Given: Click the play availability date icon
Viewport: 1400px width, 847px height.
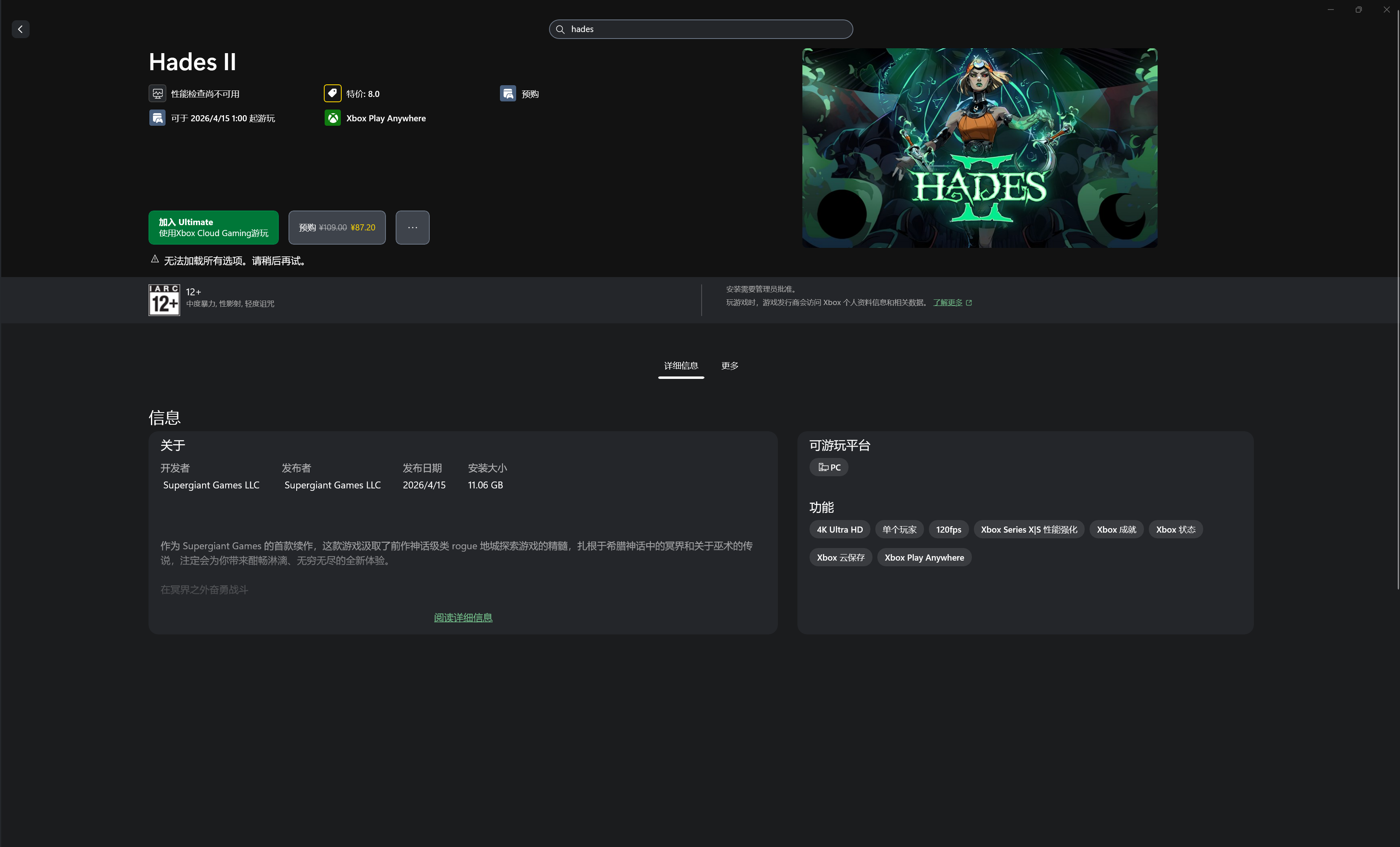Looking at the screenshot, I should pyautogui.click(x=157, y=118).
